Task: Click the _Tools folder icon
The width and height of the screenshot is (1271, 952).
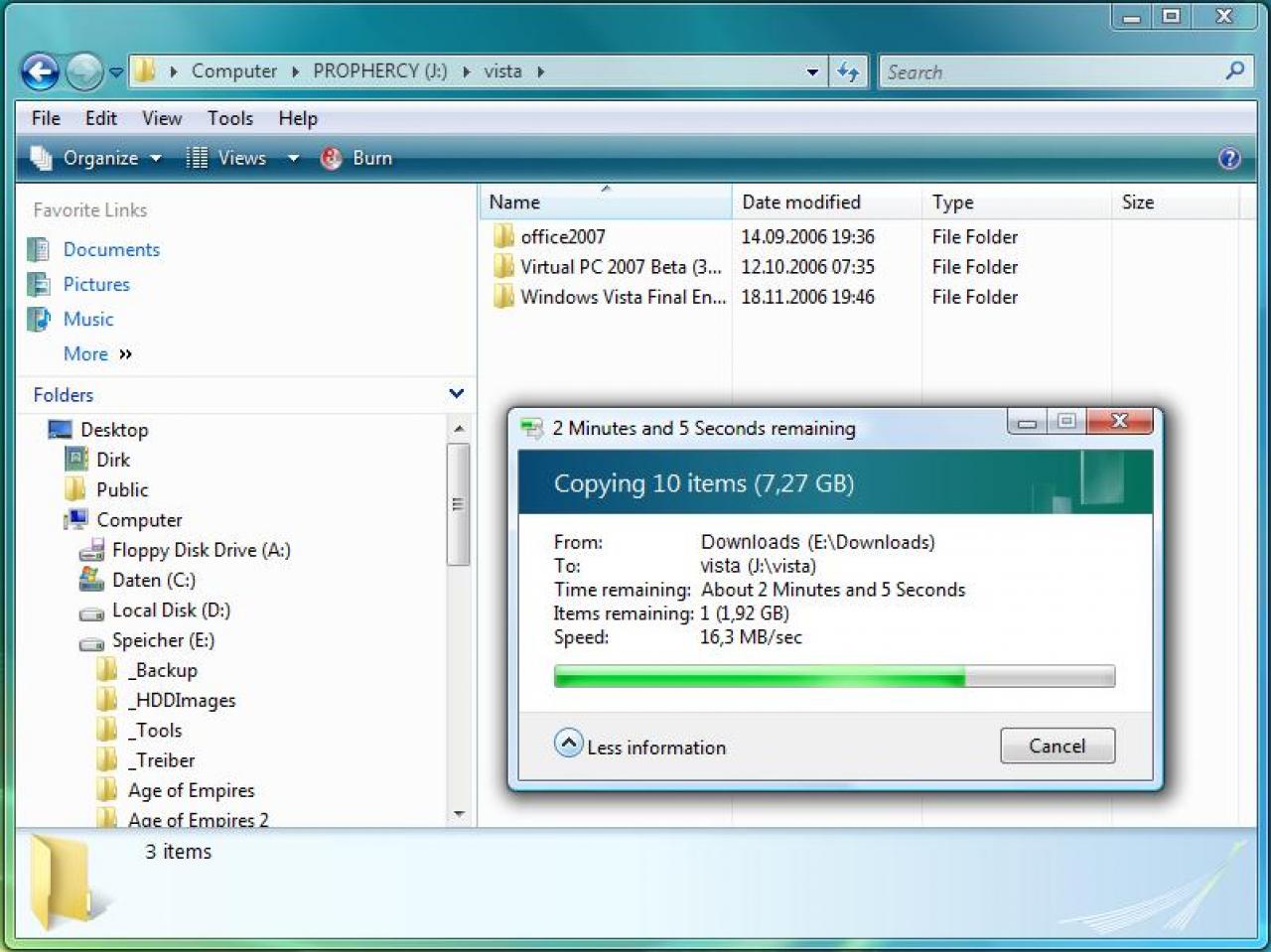Action: 107,730
